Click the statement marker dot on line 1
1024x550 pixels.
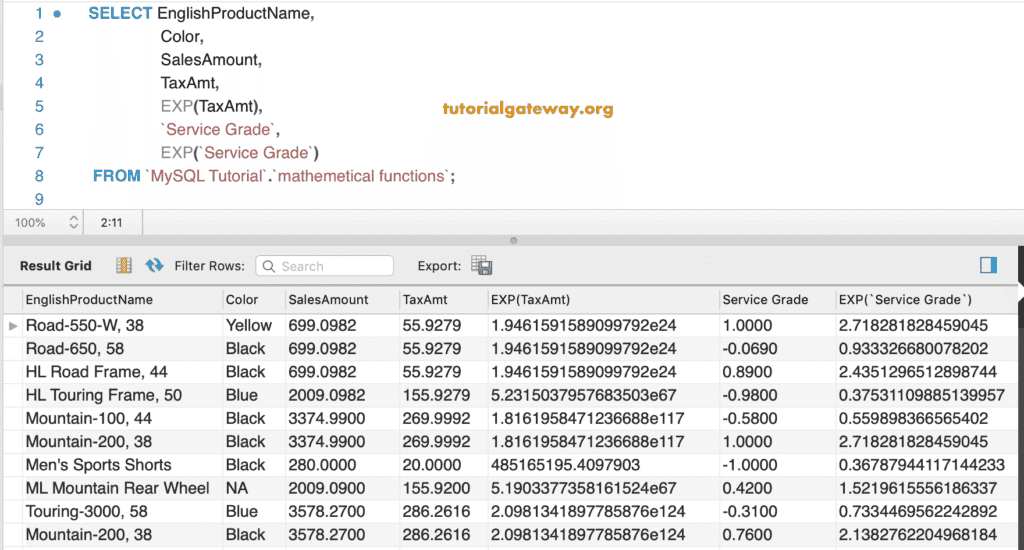pyautogui.click(x=56, y=14)
